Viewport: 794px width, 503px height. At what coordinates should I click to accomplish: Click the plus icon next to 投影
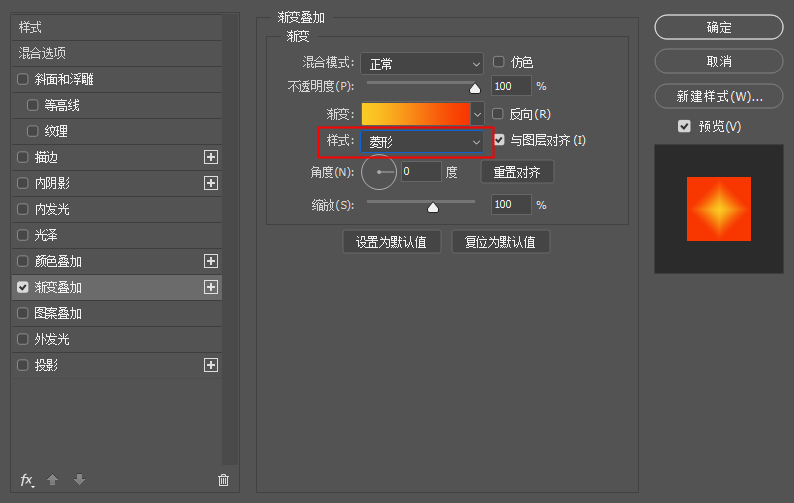[211, 365]
